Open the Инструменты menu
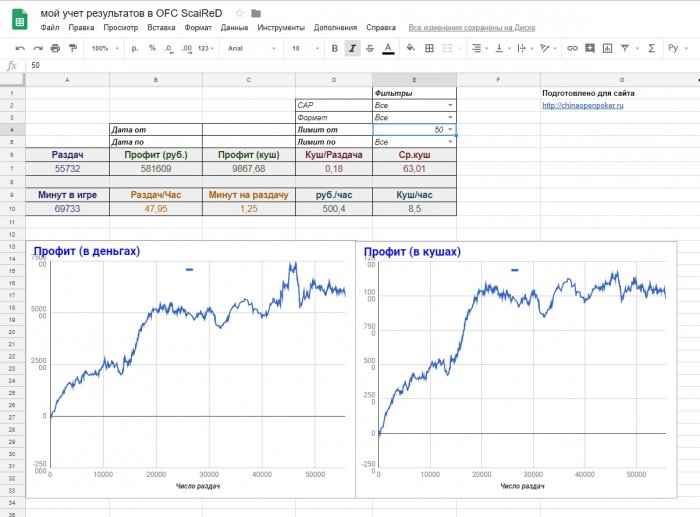This screenshot has width=700, height=517. click(280, 28)
